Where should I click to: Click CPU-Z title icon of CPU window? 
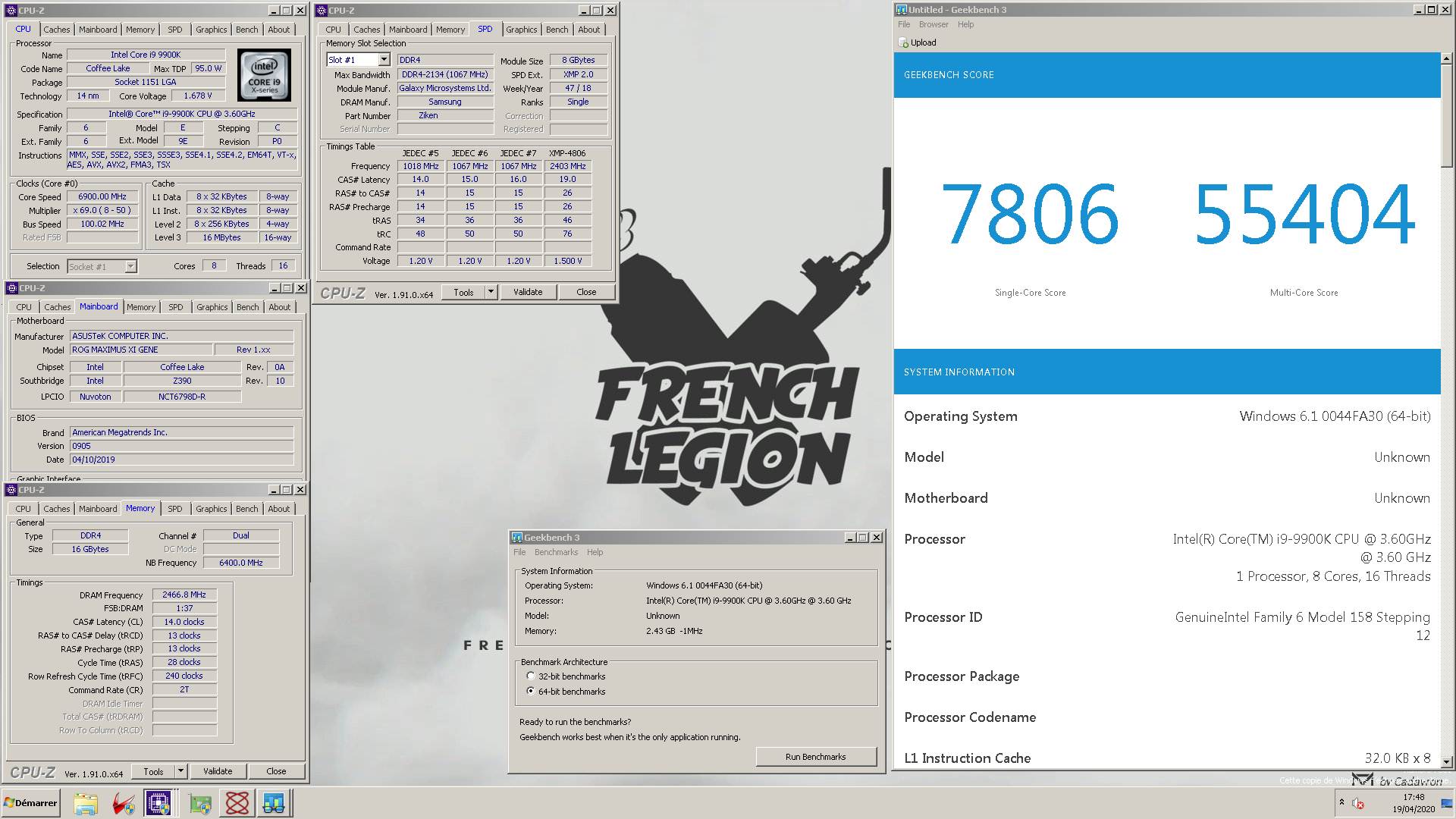[x=11, y=11]
